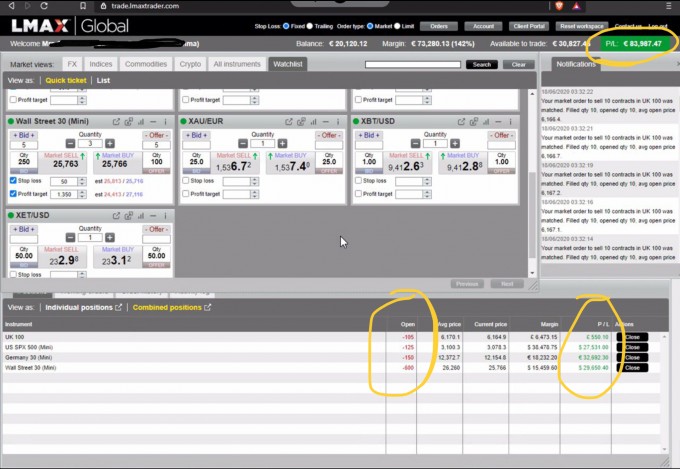The width and height of the screenshot is (680, 469).
Task: Minimize the Wall Street 30 (Mini) ticket
Action: point(153,122)
